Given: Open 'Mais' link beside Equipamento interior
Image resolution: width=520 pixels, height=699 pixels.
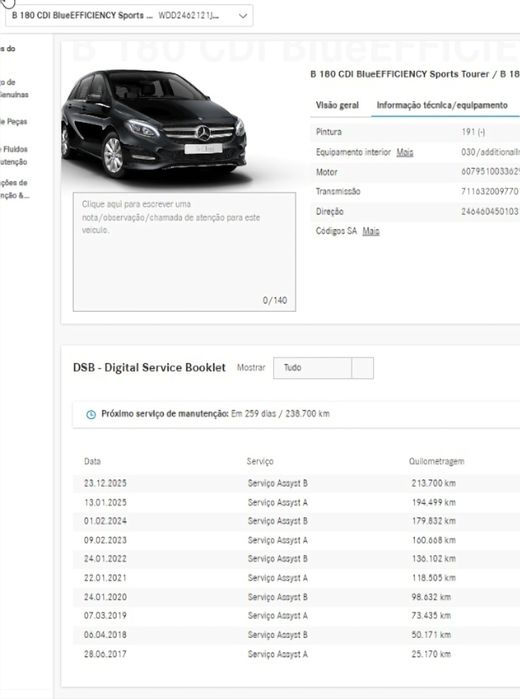Looking at the screenshot, I should [405, 152].
